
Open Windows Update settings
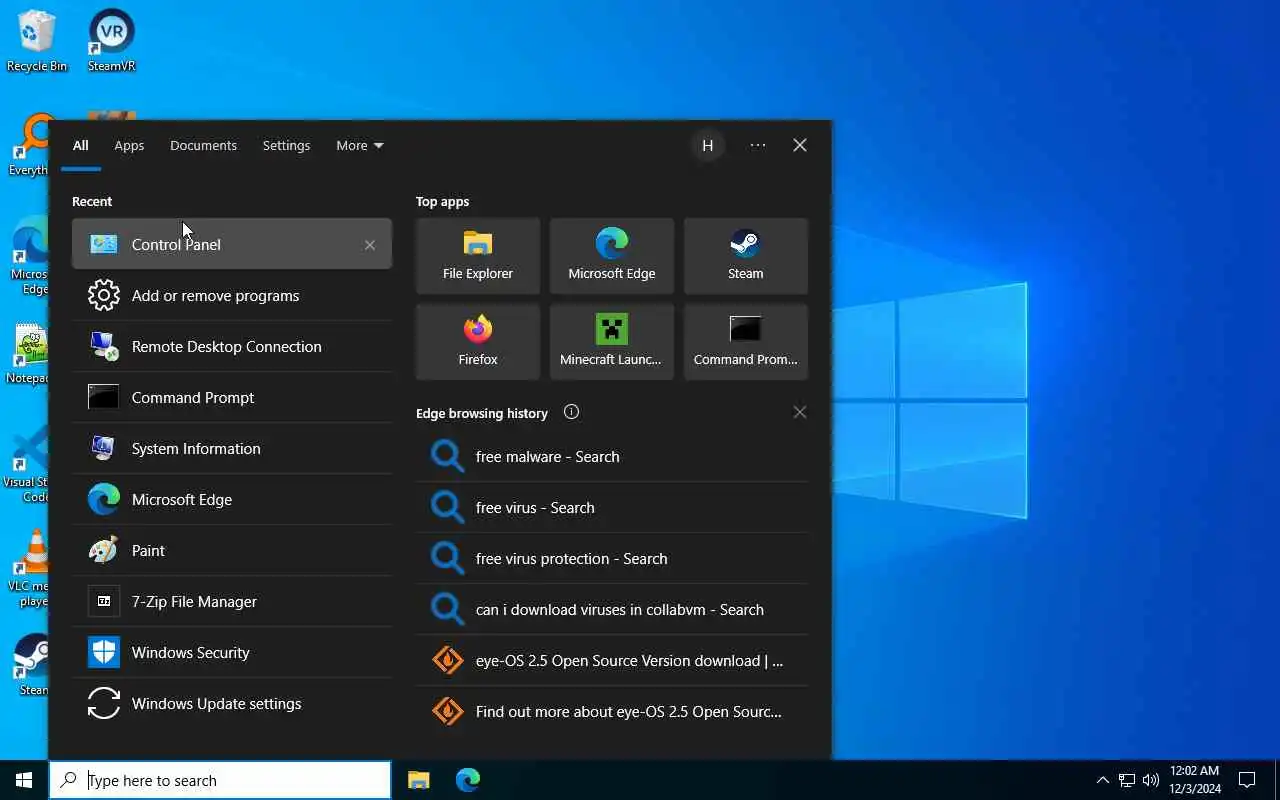tap(232, 703)
